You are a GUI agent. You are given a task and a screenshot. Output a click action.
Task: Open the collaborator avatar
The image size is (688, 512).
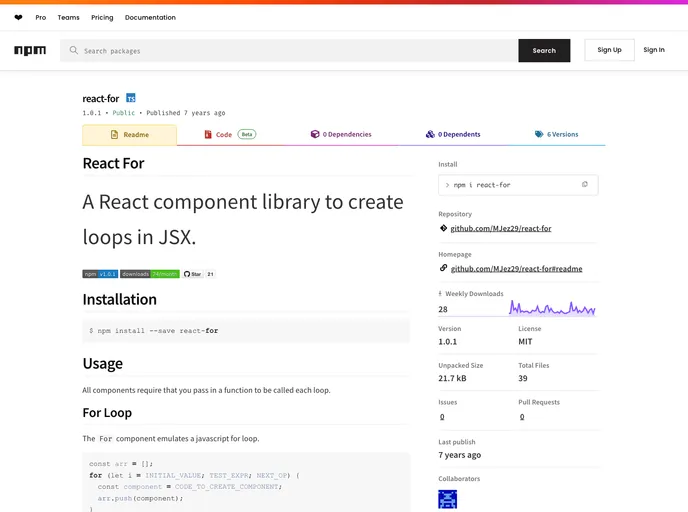click(x=448, y=499)
